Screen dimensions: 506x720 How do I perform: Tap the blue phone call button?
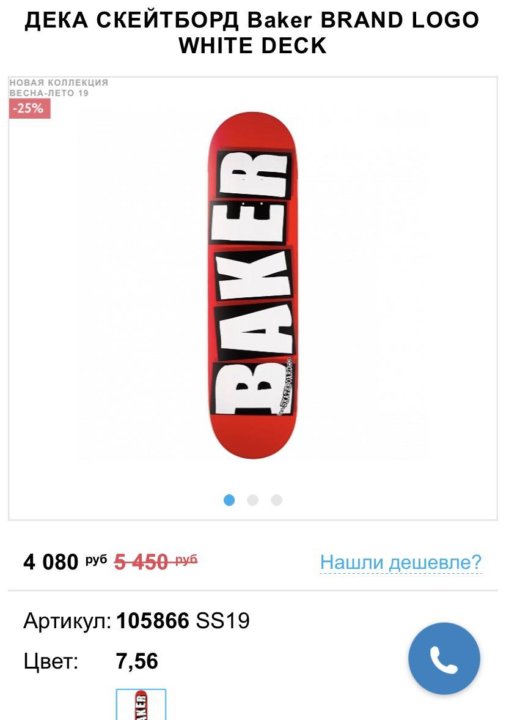(x=444, y=658)
